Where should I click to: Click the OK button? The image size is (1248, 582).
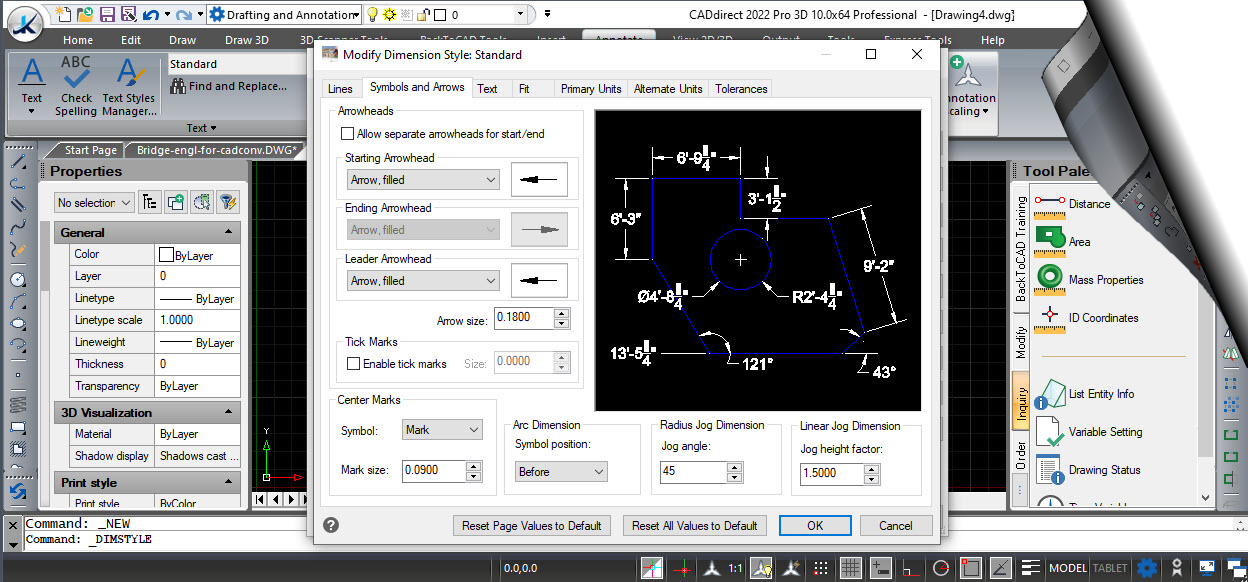[x=815, y=525]
